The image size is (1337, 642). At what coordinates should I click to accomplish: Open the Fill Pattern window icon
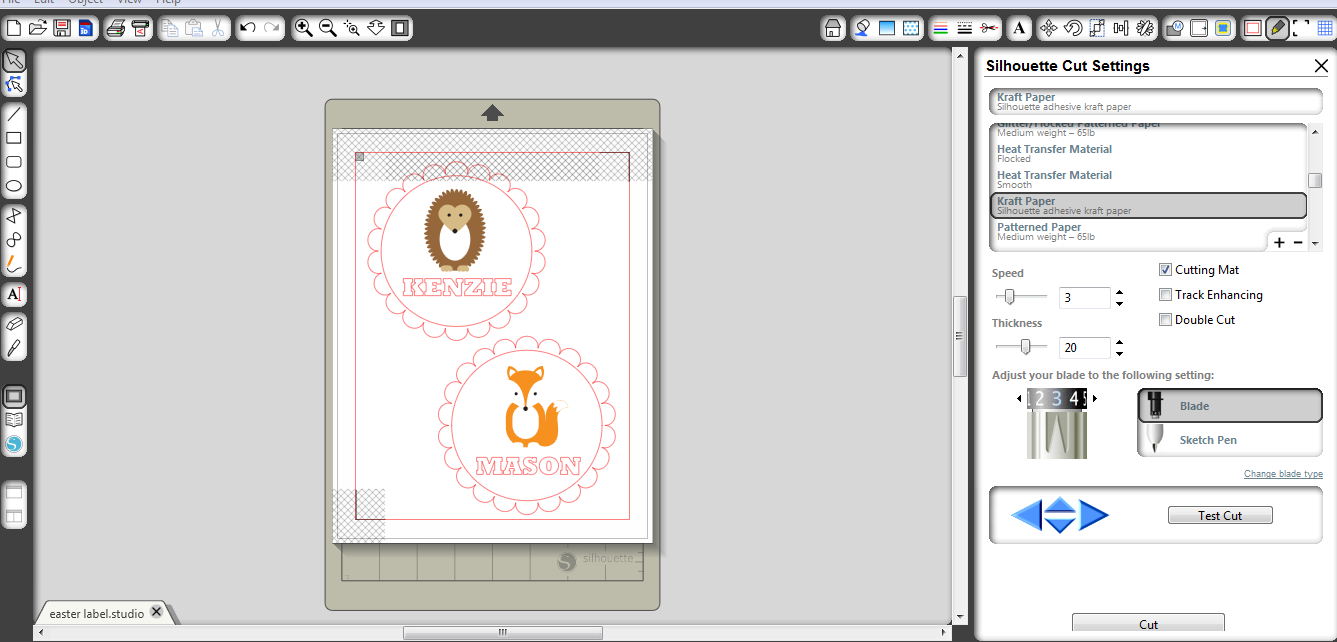click(911, 28)
